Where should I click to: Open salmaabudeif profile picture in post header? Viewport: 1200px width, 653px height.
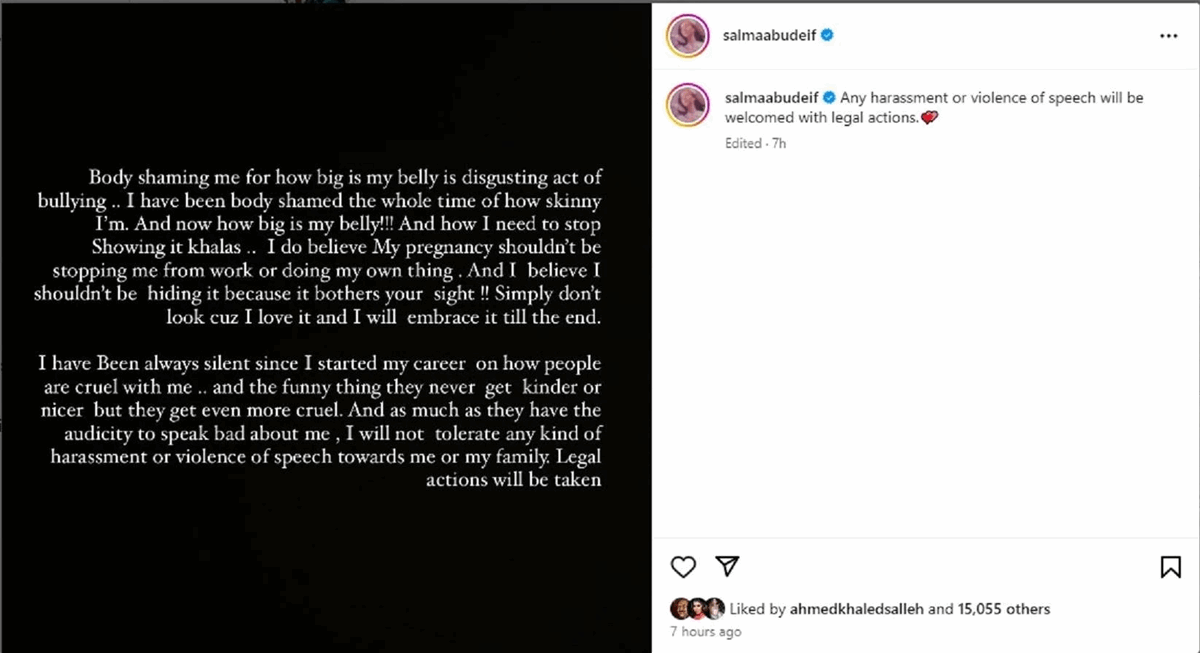point(687,35)
